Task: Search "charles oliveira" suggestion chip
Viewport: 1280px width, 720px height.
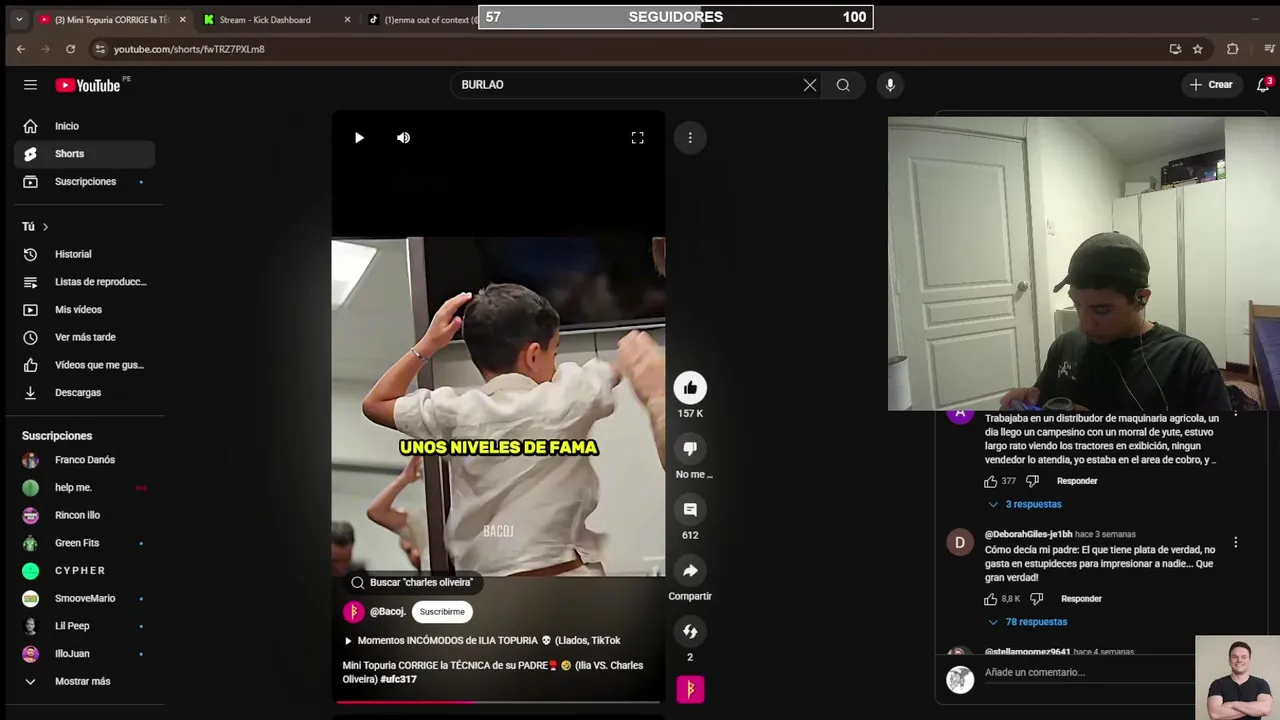Action: click(412, 582)
